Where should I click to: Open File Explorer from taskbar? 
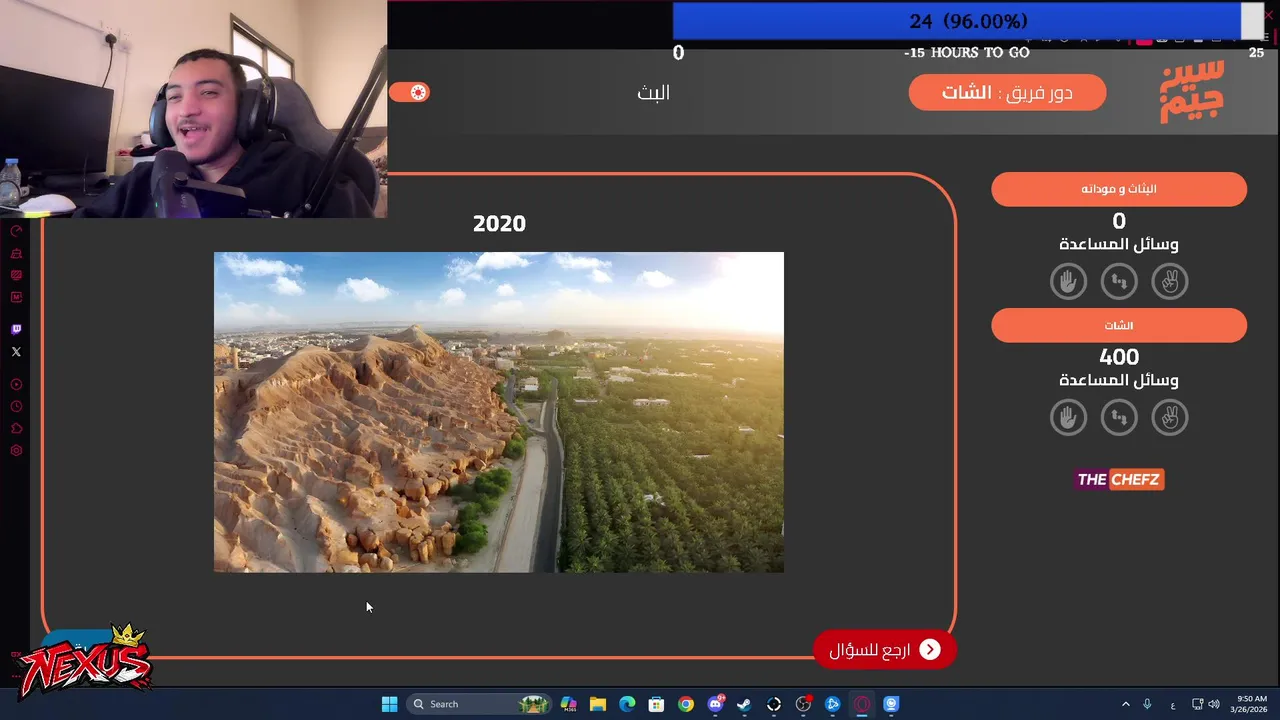click(597, 704)
